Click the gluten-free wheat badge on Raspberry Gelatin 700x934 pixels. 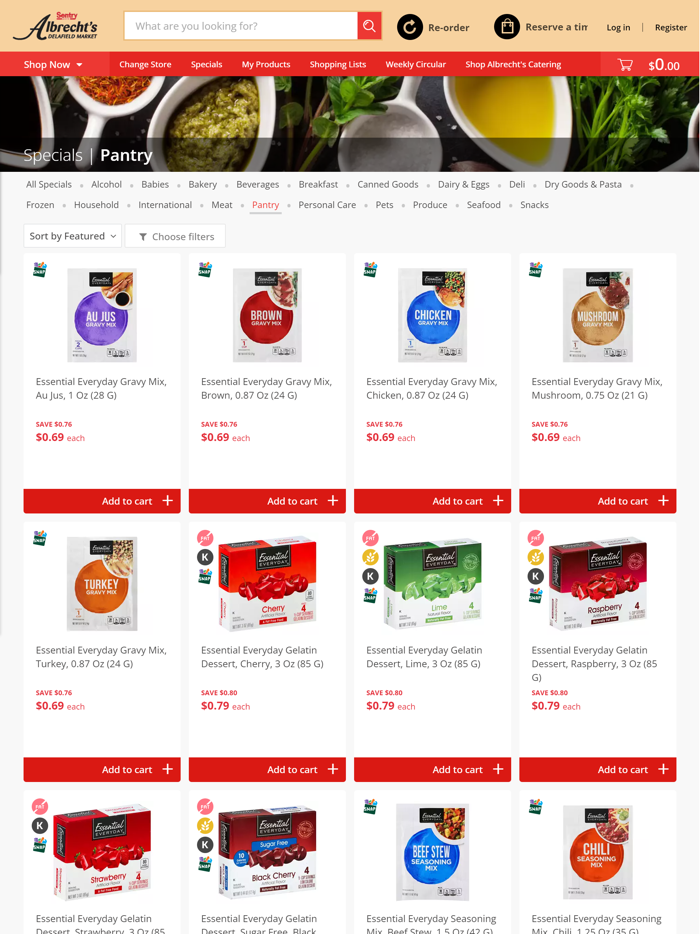coord(536,557)
